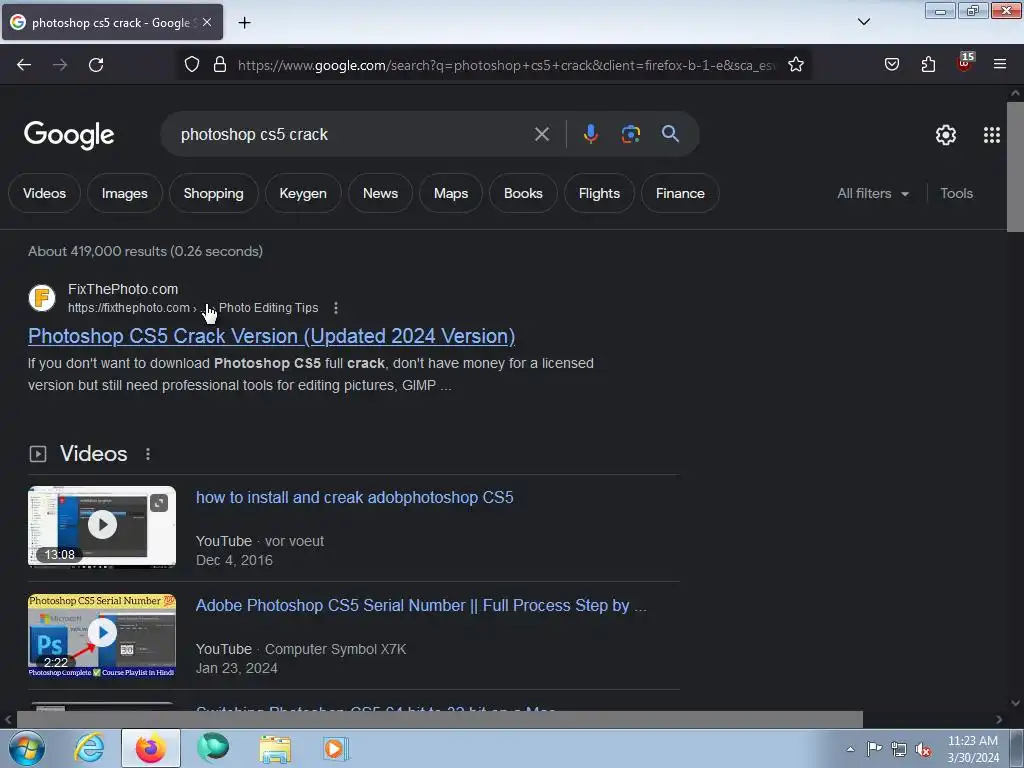Select the Keygen filter chip

302,193
